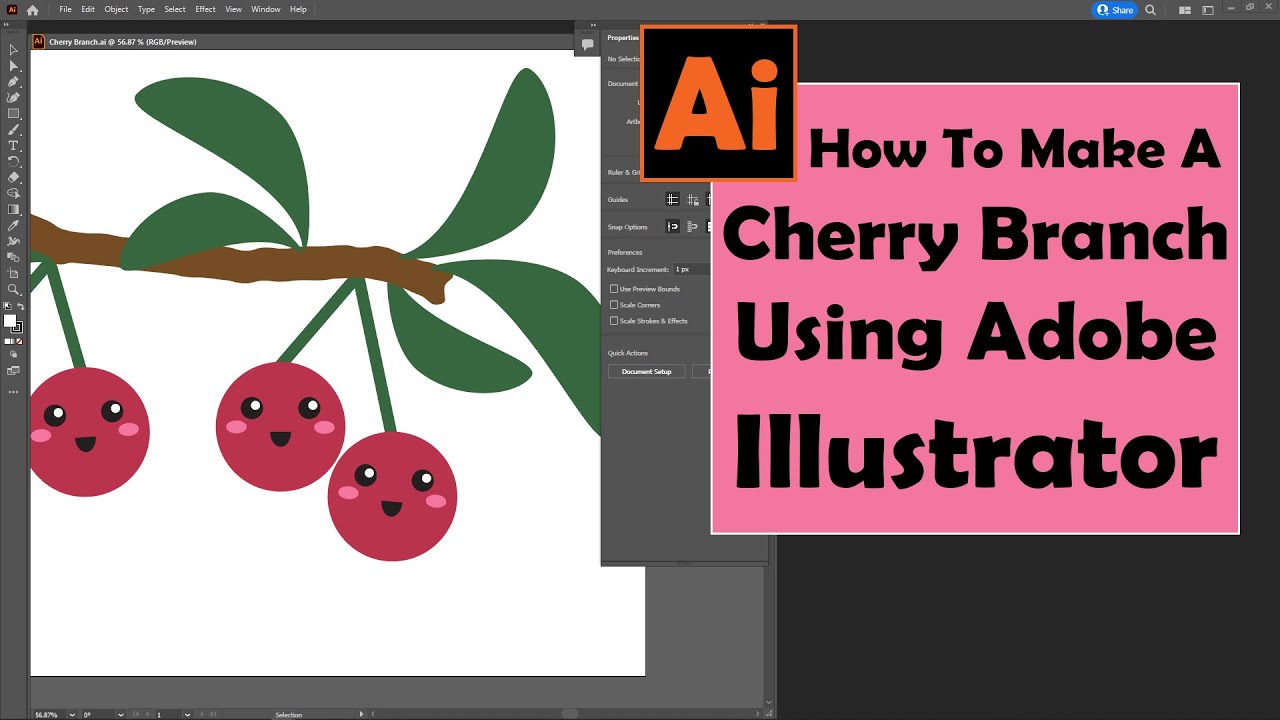Enable Use Preview Bounds checkbox
This screenshot has width=1280, height=720.
coord(614,289)
